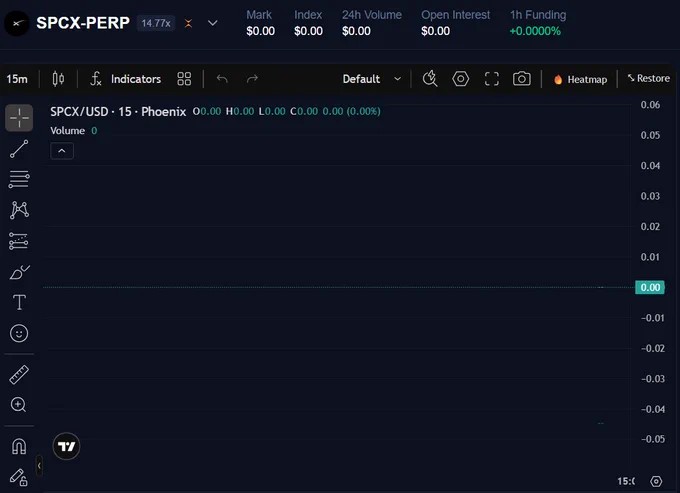Image resolution: width=680 pixels, height=493 pixels.
Task: Select the crosshair cursor tool
Action: (19, 118)
